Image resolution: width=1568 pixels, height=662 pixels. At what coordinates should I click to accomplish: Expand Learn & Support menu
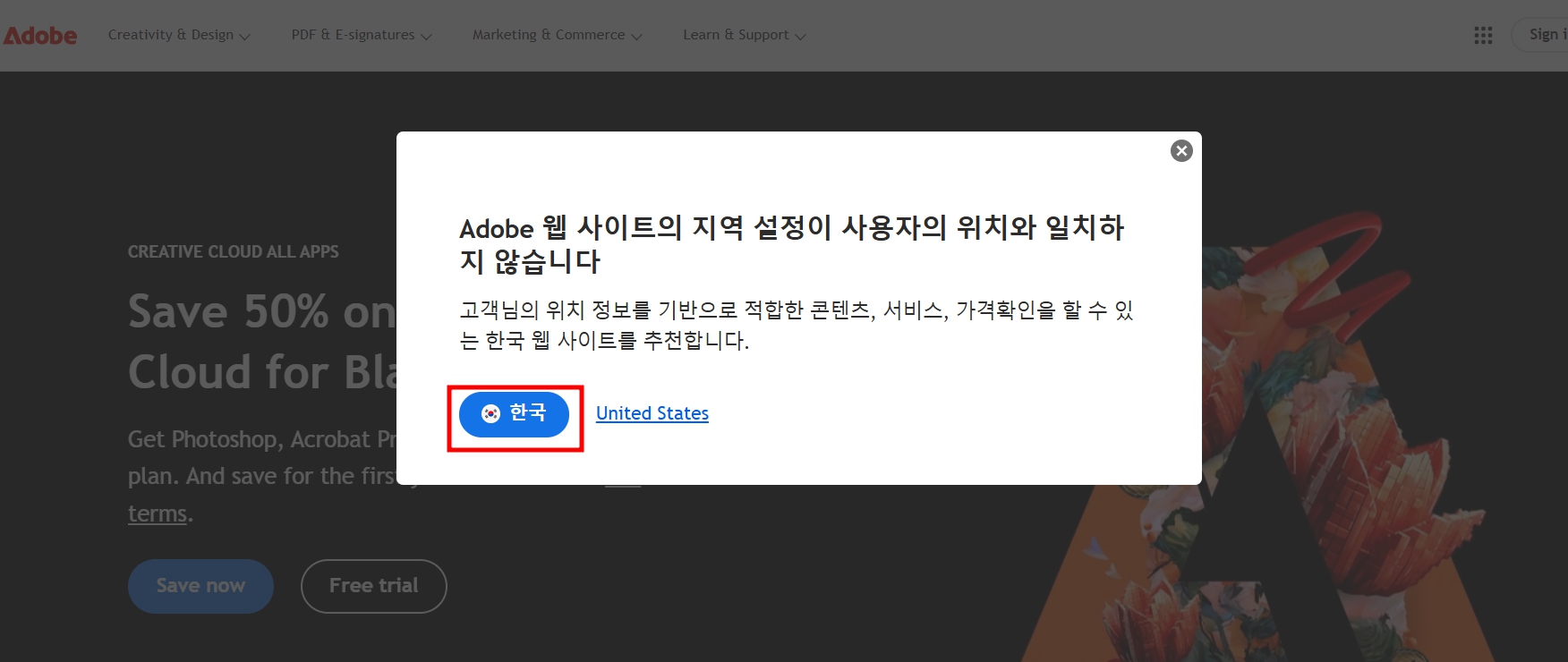pos(745,35)
